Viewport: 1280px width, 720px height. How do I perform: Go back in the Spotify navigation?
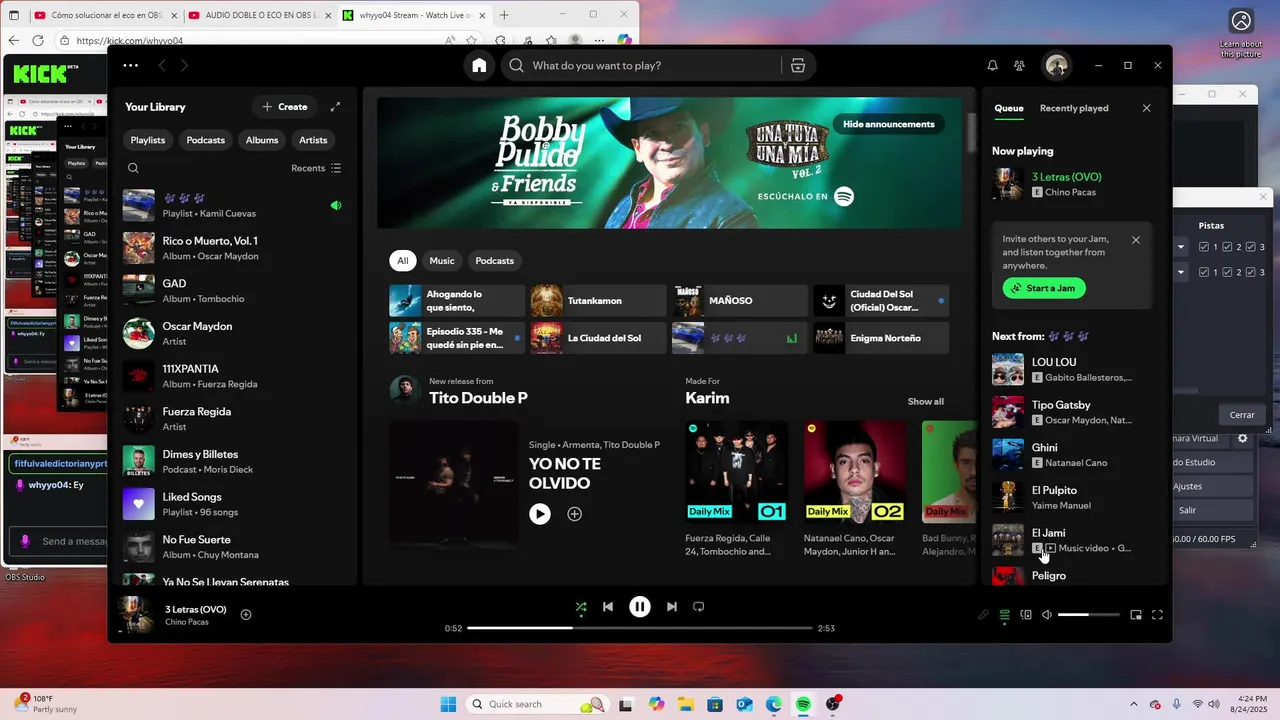pos(161,65)
